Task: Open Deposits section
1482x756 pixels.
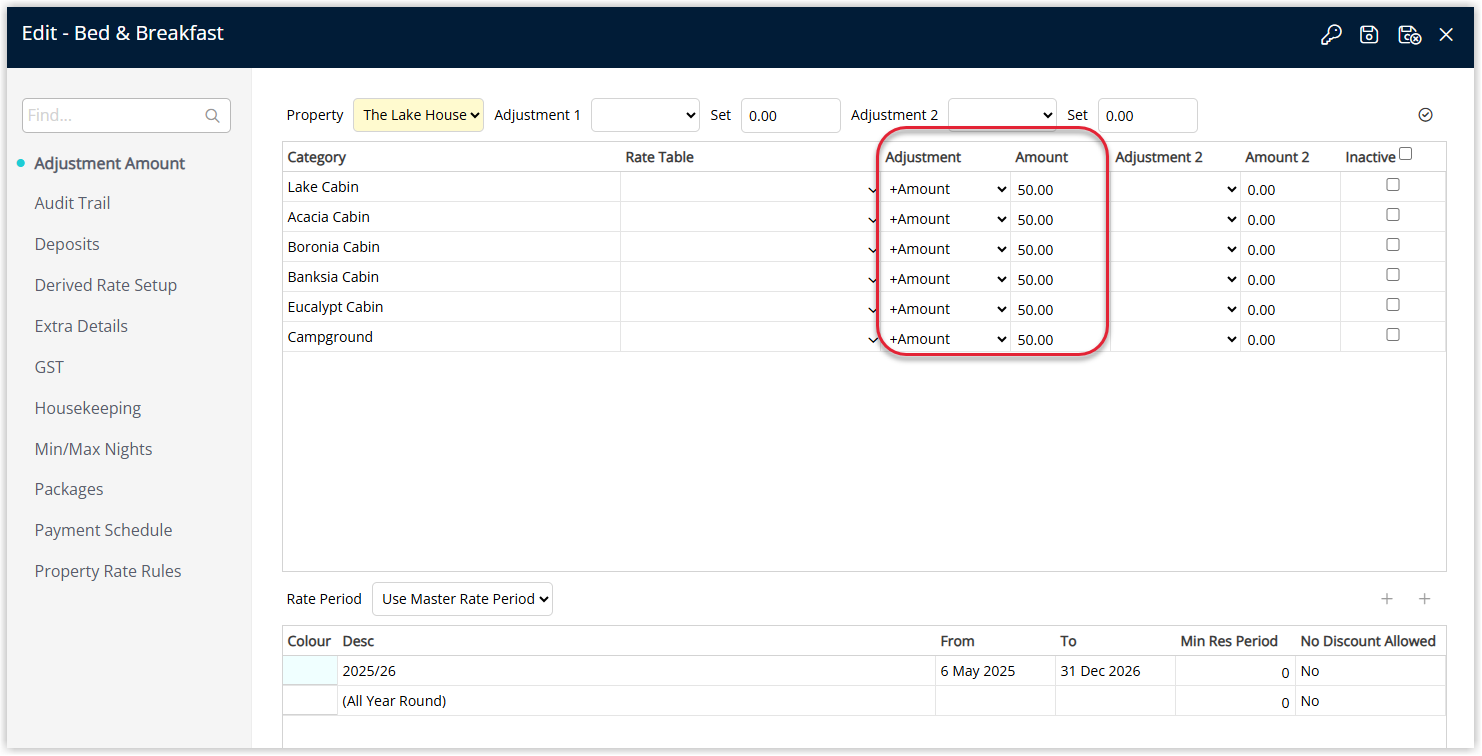Action: point(67,244)
